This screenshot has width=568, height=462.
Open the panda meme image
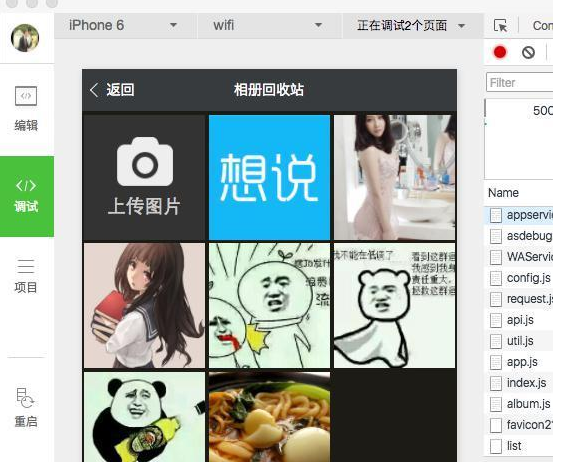[144, 417]
